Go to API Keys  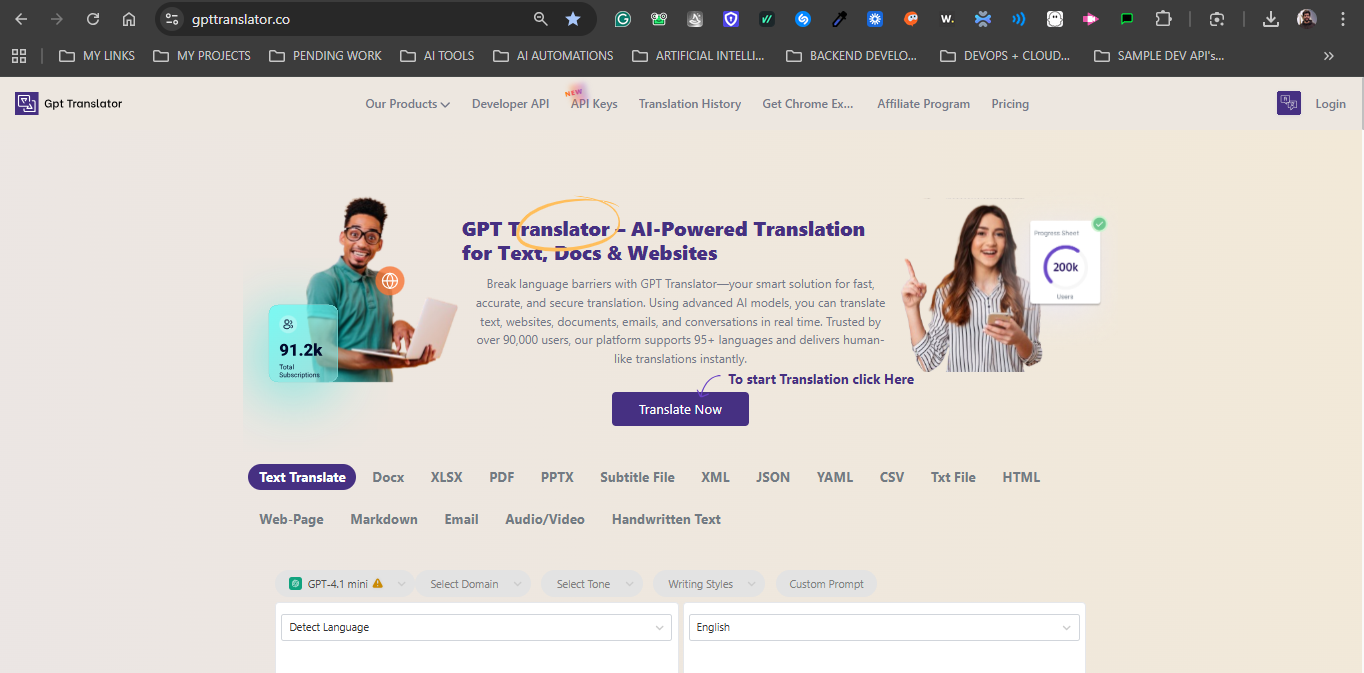click(594, 104)
